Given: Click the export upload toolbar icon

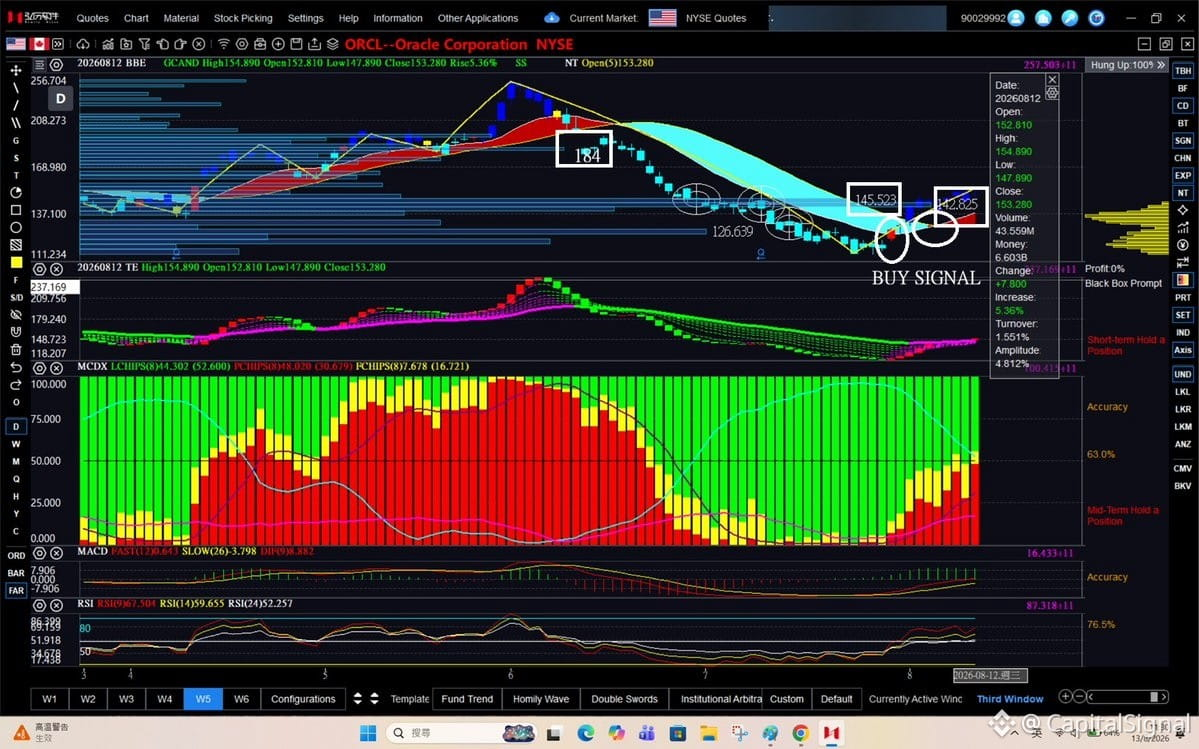Looking at the screenshot, I should click(x=314, y=44).
